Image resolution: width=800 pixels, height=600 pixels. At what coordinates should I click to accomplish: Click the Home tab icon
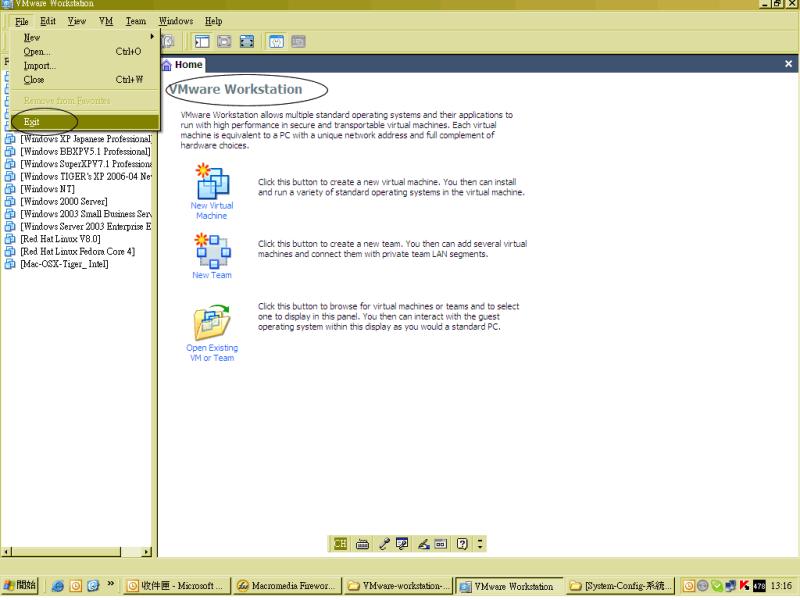coord(166,65)
